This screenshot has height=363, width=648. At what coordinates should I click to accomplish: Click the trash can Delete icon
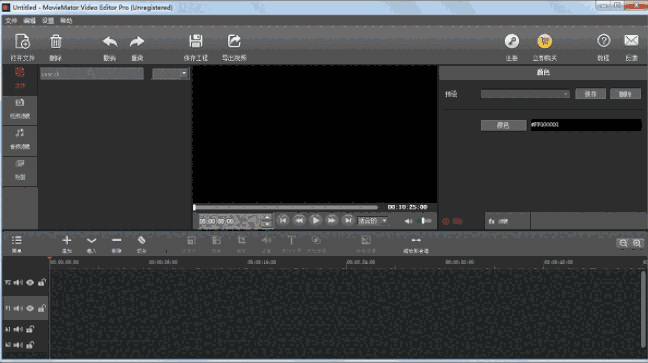(56, 41)
